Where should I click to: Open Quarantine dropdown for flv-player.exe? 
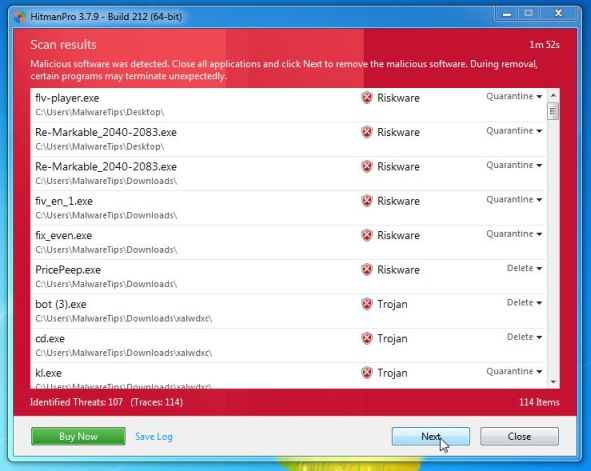coord(514,96)
